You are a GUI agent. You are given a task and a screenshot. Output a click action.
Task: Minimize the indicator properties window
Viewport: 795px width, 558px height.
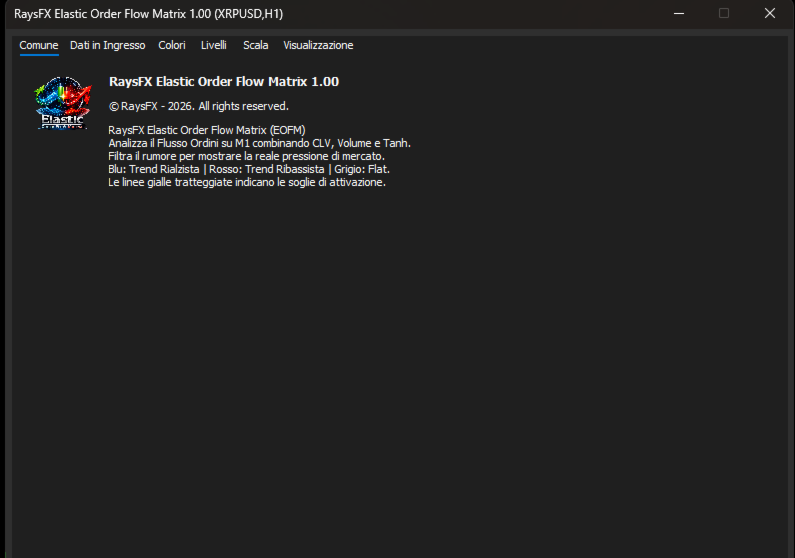point(679,14)
